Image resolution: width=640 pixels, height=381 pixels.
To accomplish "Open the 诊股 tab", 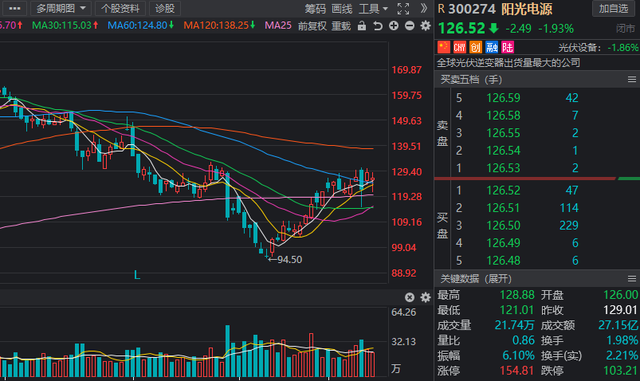I will (x=164, y=8).
